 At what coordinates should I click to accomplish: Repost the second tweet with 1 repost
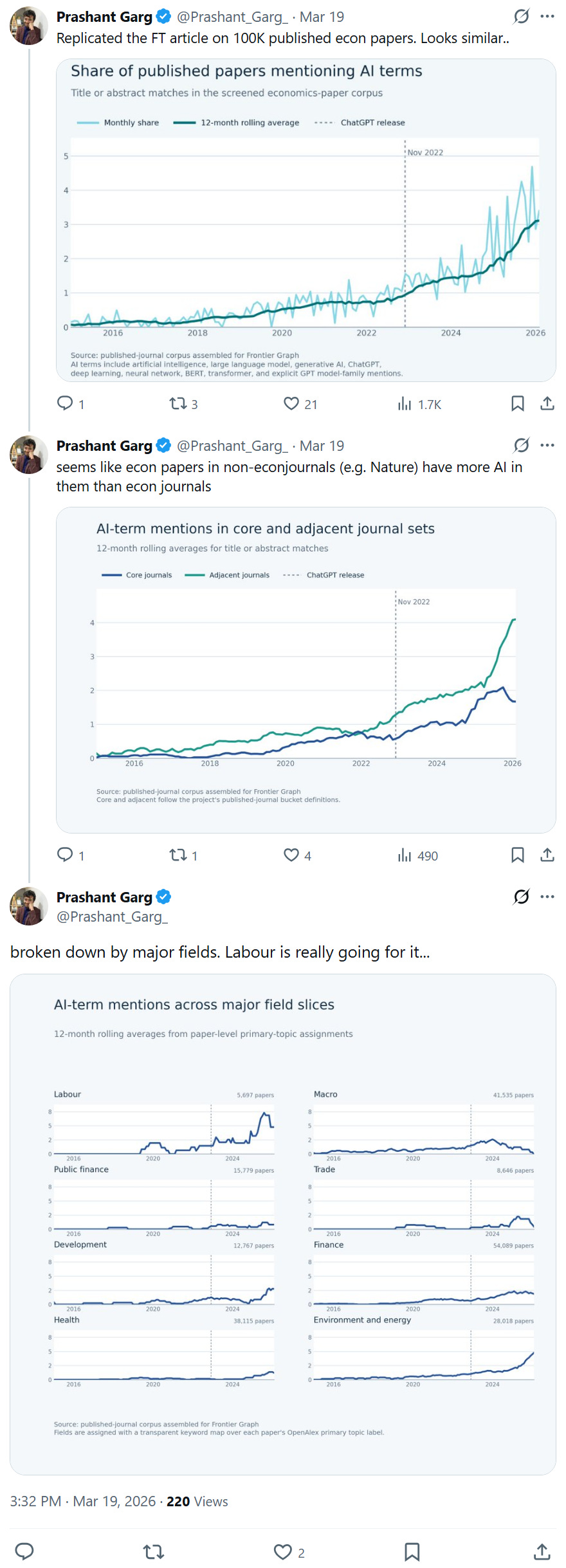(178, 855)
